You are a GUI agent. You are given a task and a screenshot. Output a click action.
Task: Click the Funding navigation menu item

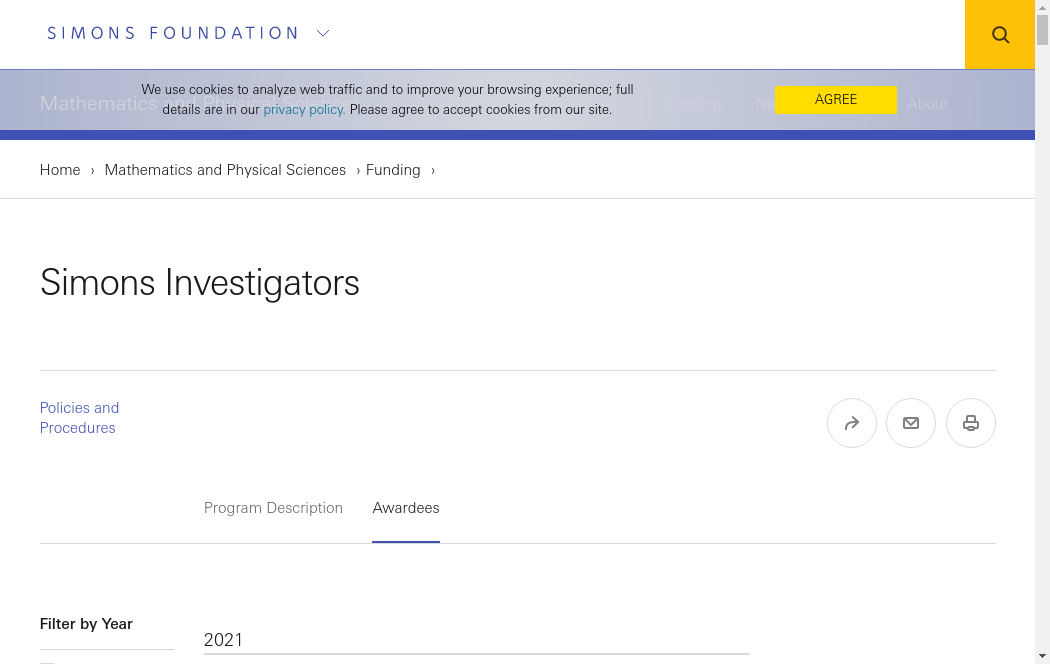pos(693,104)
